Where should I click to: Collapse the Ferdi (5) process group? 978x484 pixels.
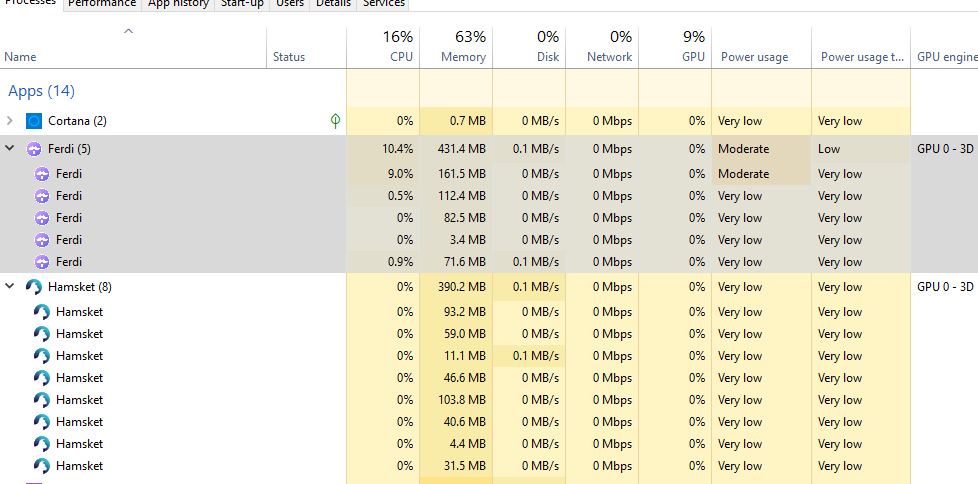(10, 148)
